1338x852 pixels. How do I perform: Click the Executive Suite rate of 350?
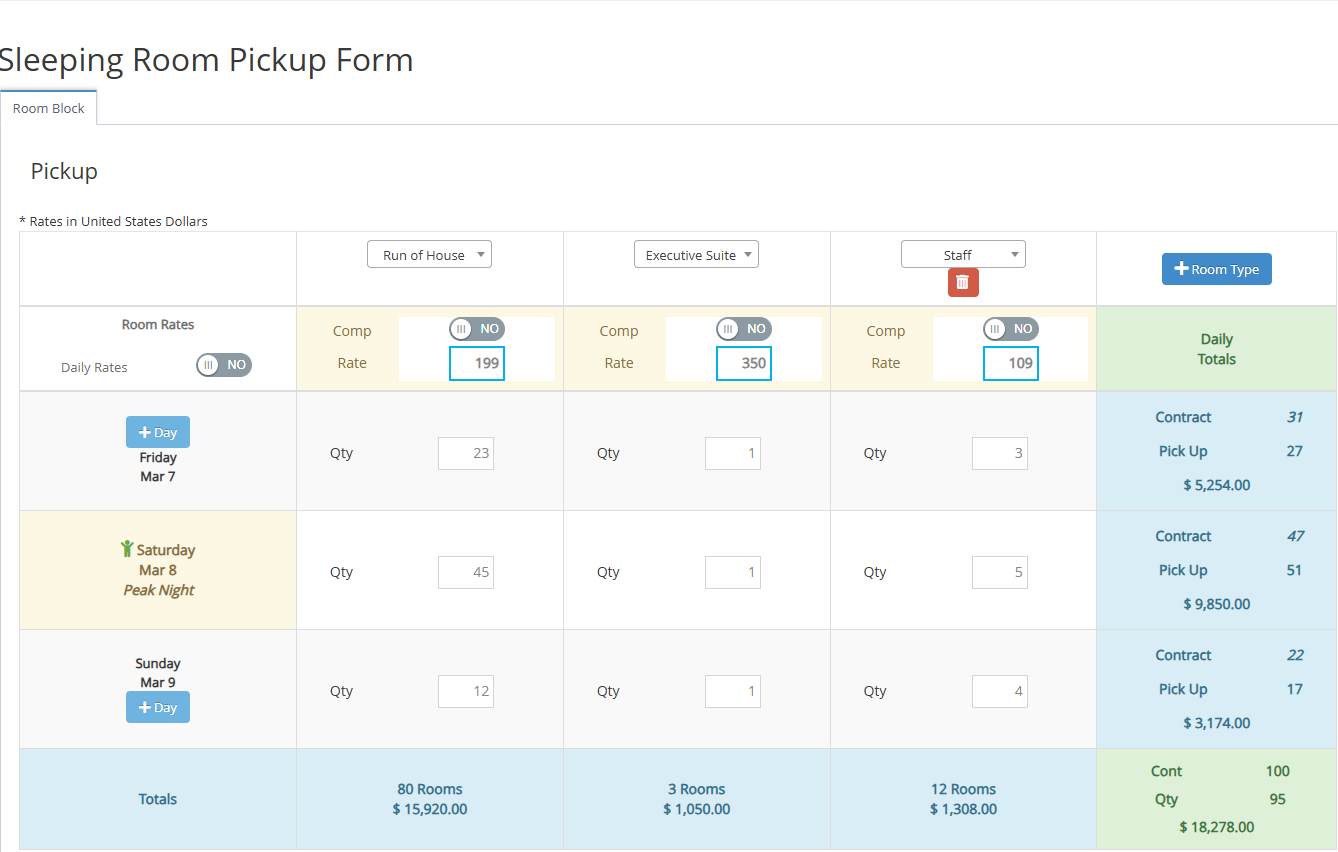[x=744, y=363]
